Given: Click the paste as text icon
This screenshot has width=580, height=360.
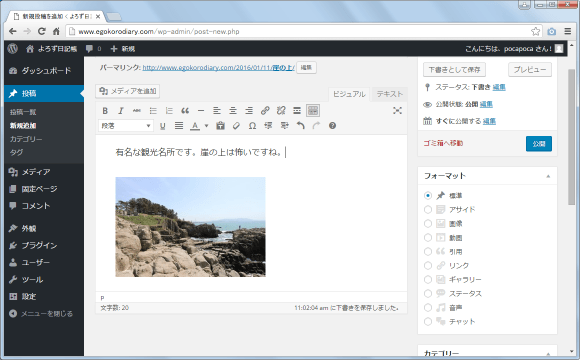Looking at the screenshot, I should point(220,126).
